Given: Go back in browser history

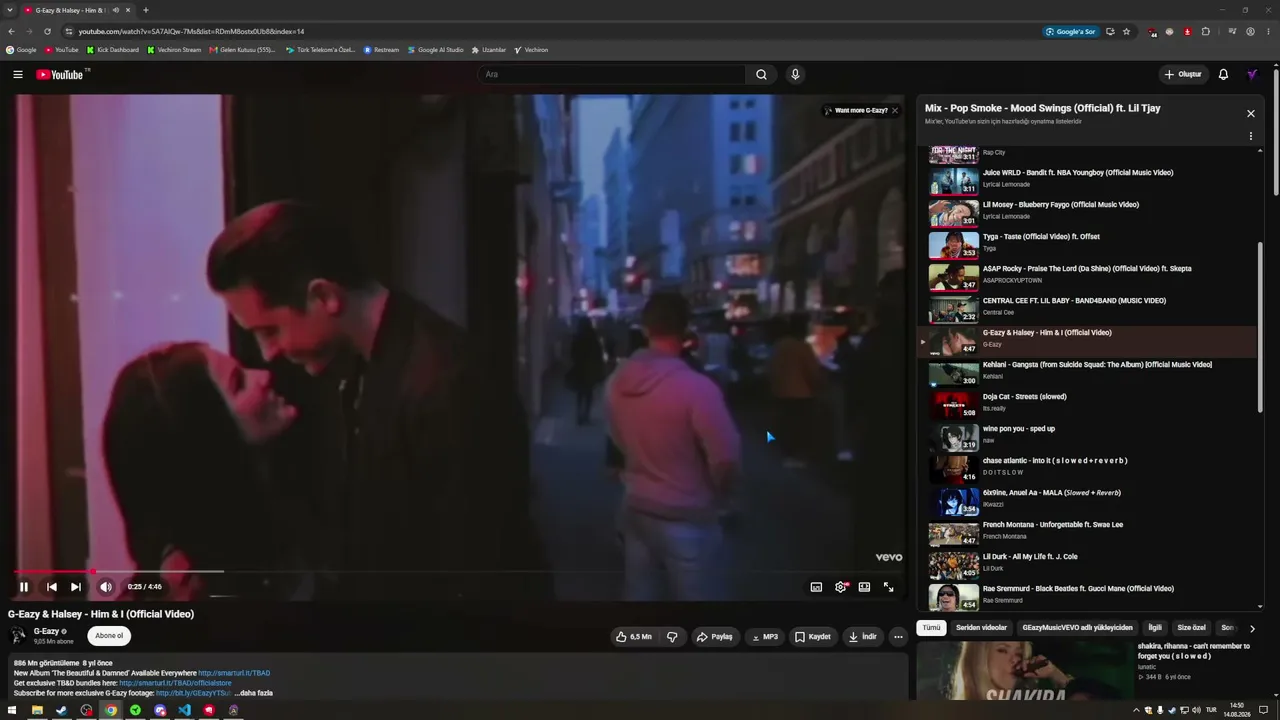Looking at the screenshot, I should pos(11,31).
